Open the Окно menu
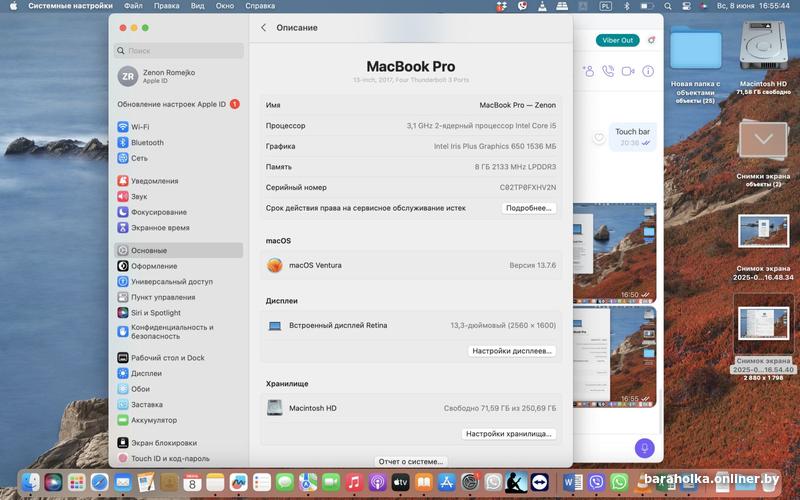Image resolution: width=800 pixels, height=500 pixels. click(x=224, y=6)
